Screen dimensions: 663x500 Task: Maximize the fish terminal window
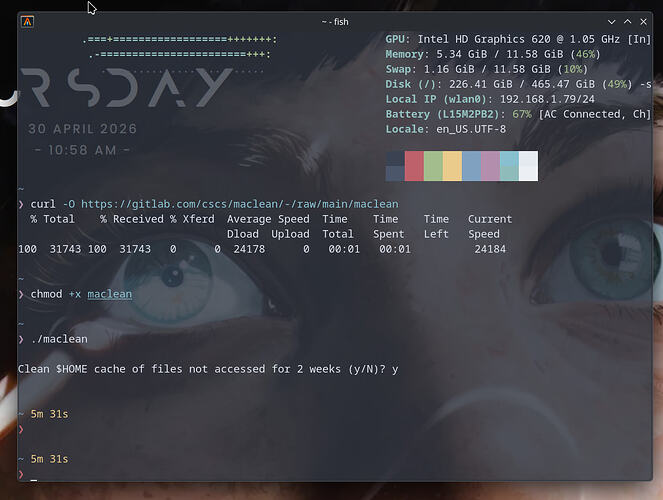[x=627, y=22]
